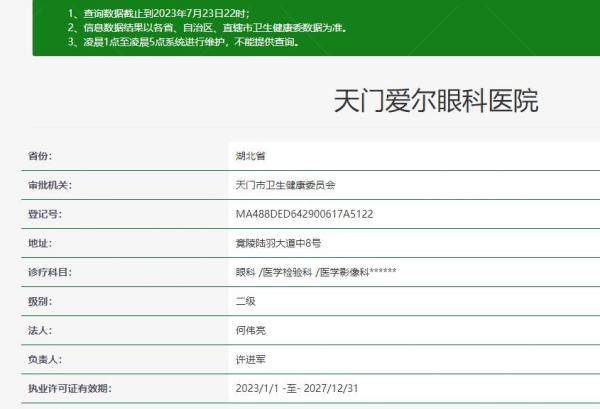The image size is (600, 409).
Task: Click the hospital title 天门爱尔眼科医院
Action: 435,101
